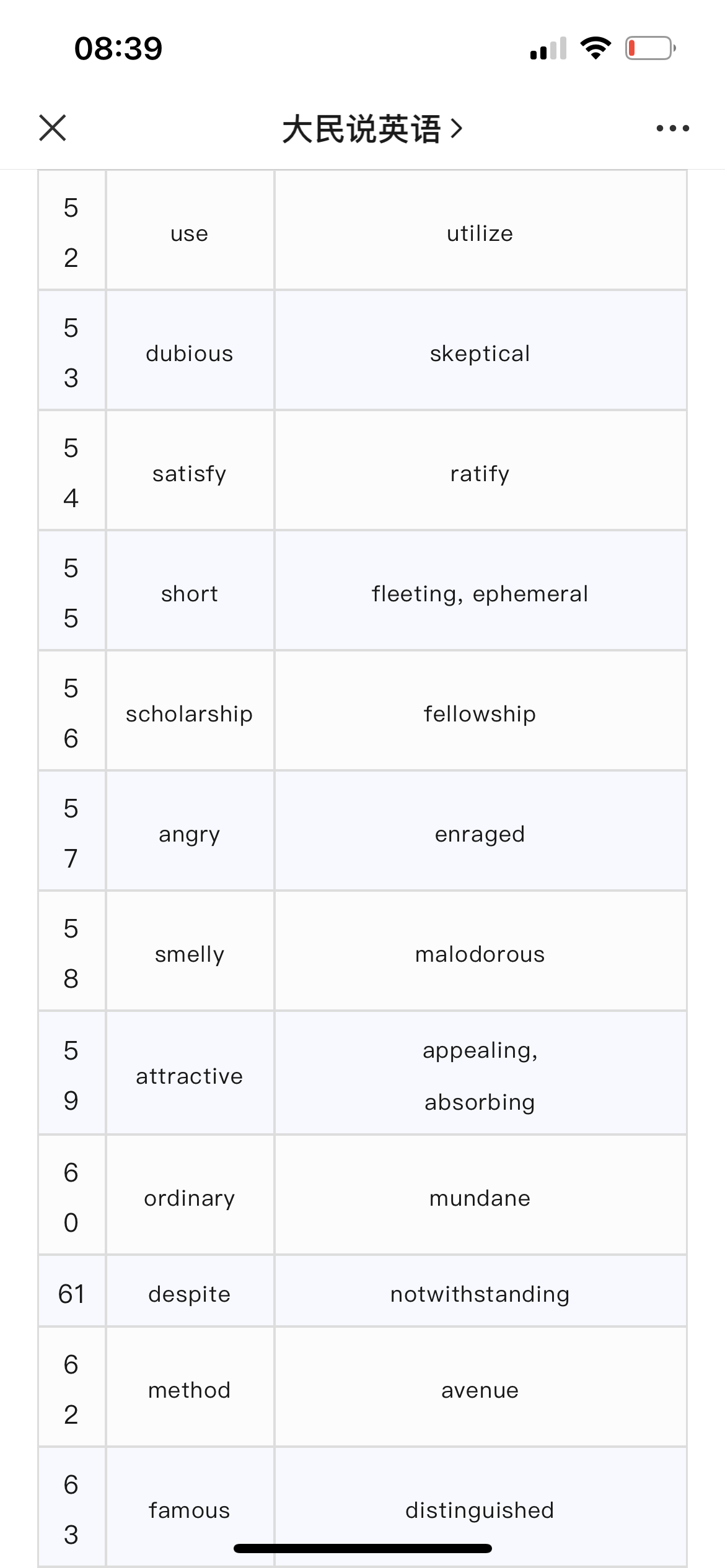725x1568 pixels.
Task: Tap the word 'mundane'
Action: pos(480,1198)
